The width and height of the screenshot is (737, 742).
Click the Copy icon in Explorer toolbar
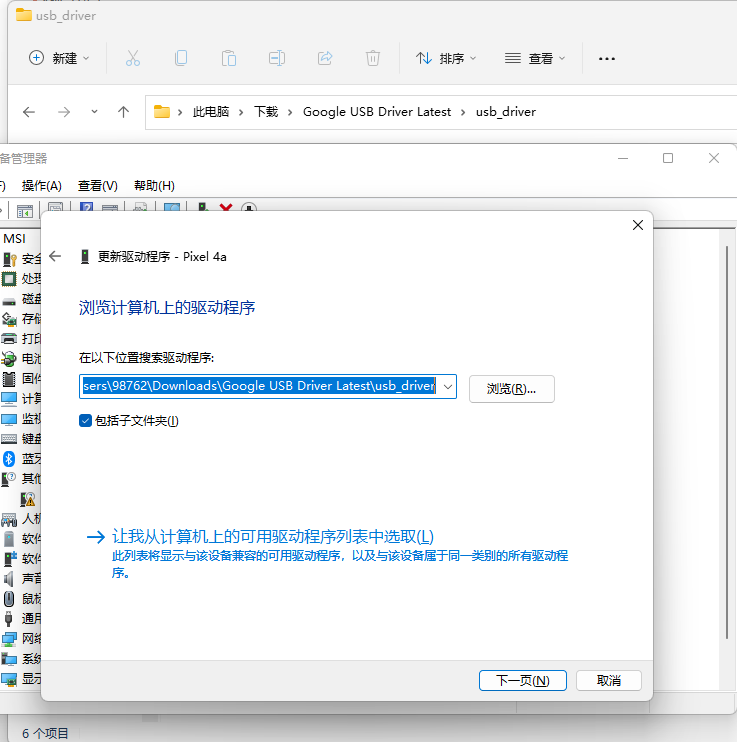[181, 58]
